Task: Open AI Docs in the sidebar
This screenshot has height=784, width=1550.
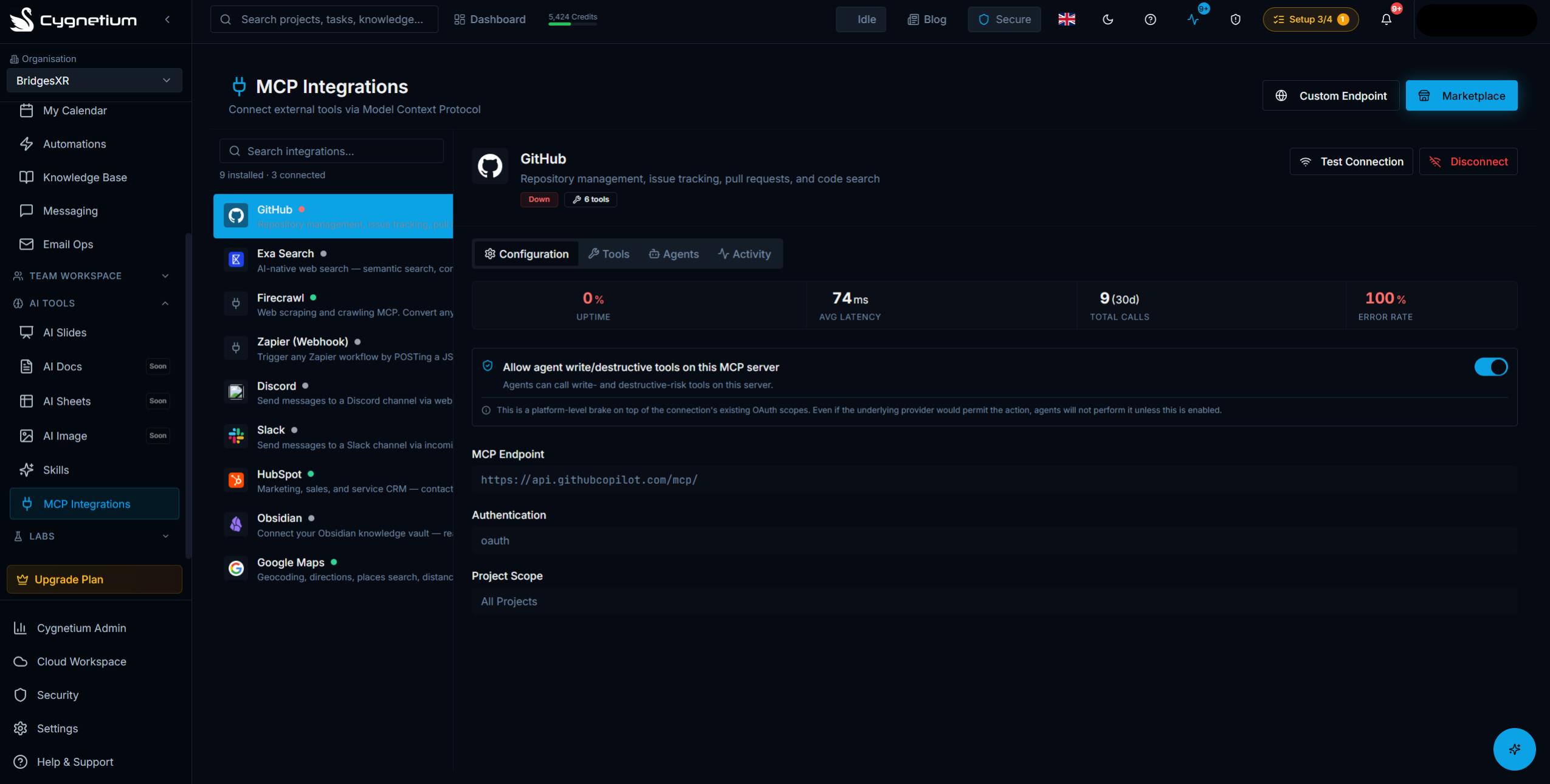Action: [x=94, y=366]
